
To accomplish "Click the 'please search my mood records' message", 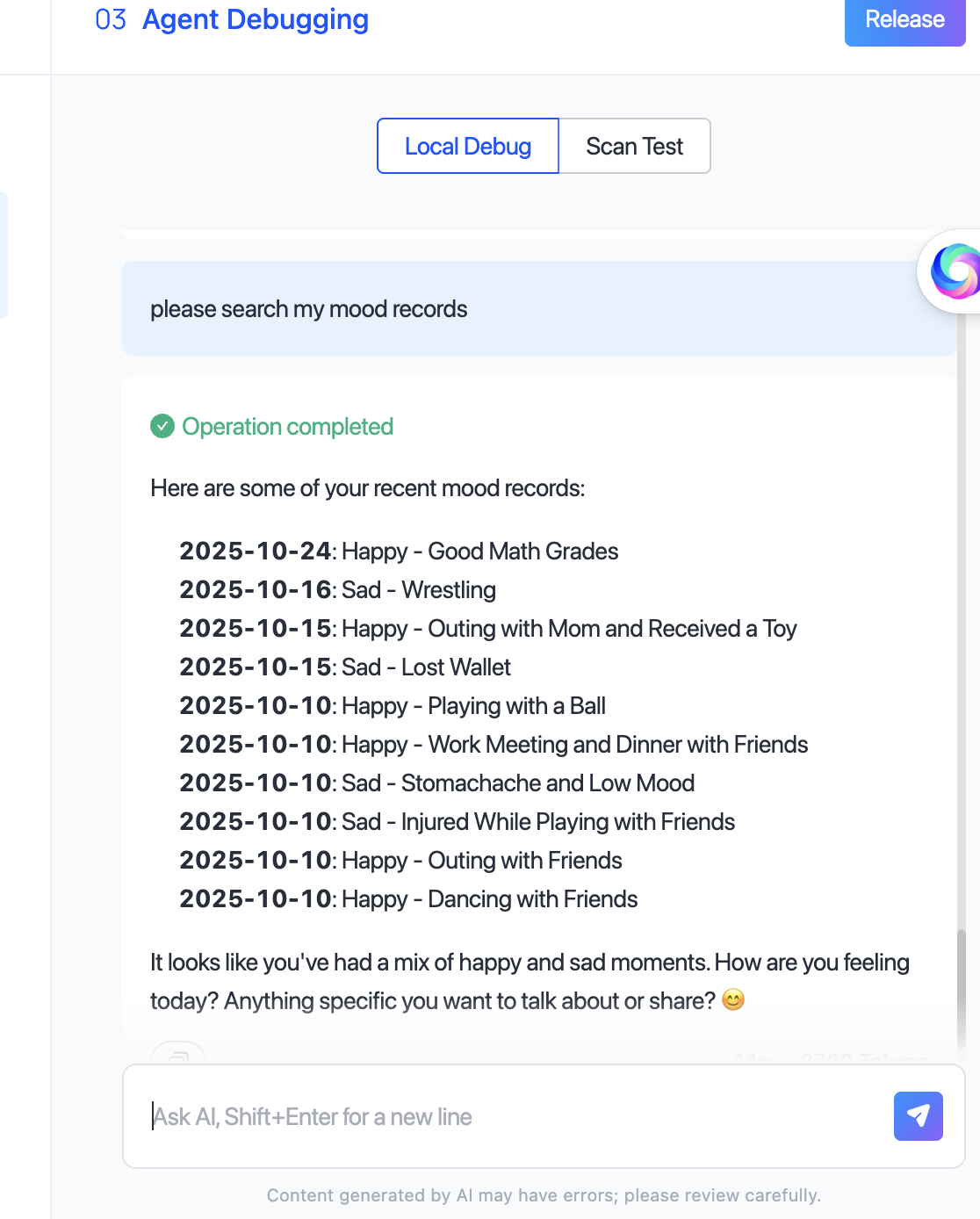I will (309, 309).
